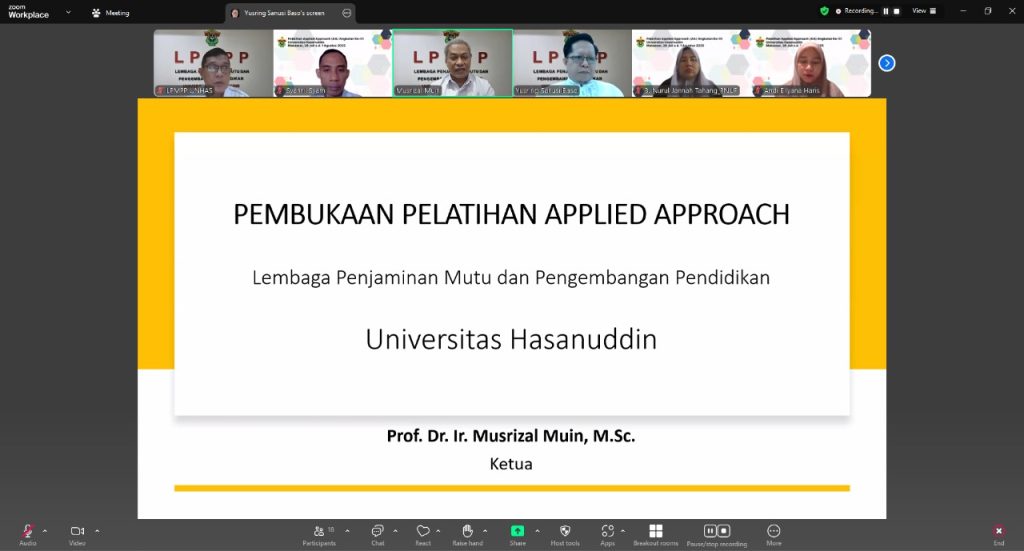Select Musrizal Muin's video thumbnail

(452, 63)
